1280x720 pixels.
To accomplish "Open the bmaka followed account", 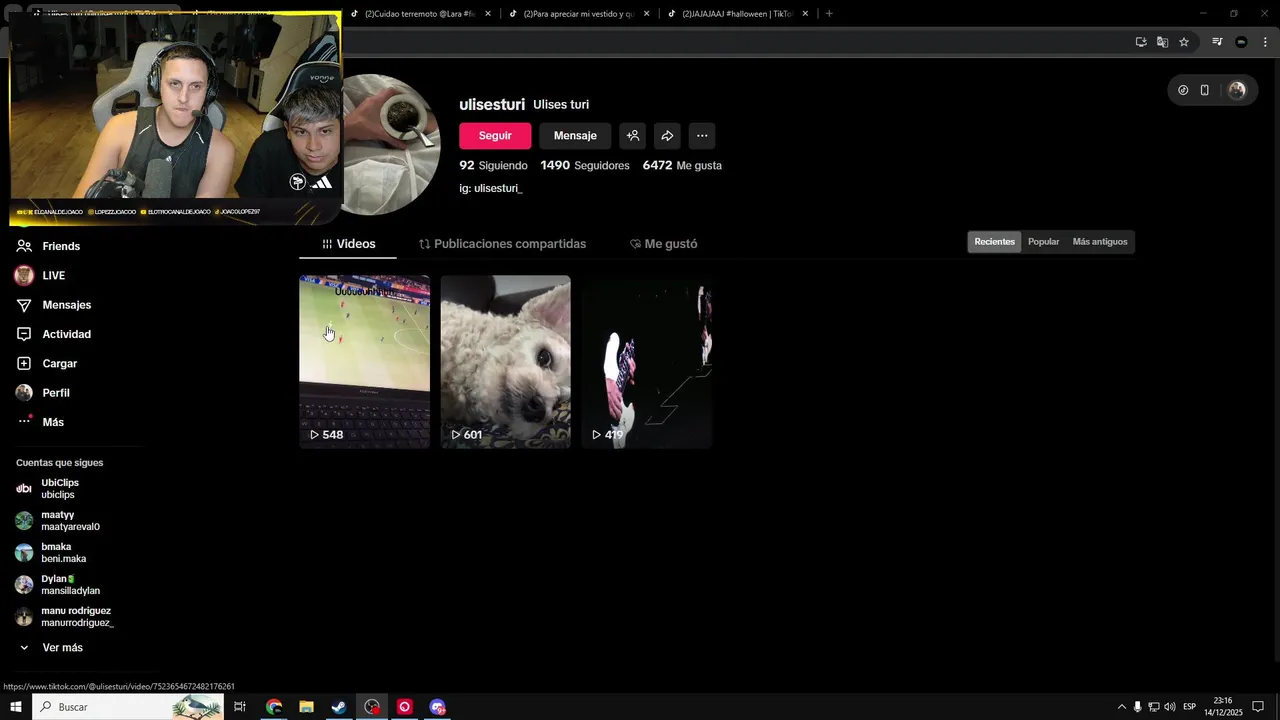I will (x=60, y=553).
